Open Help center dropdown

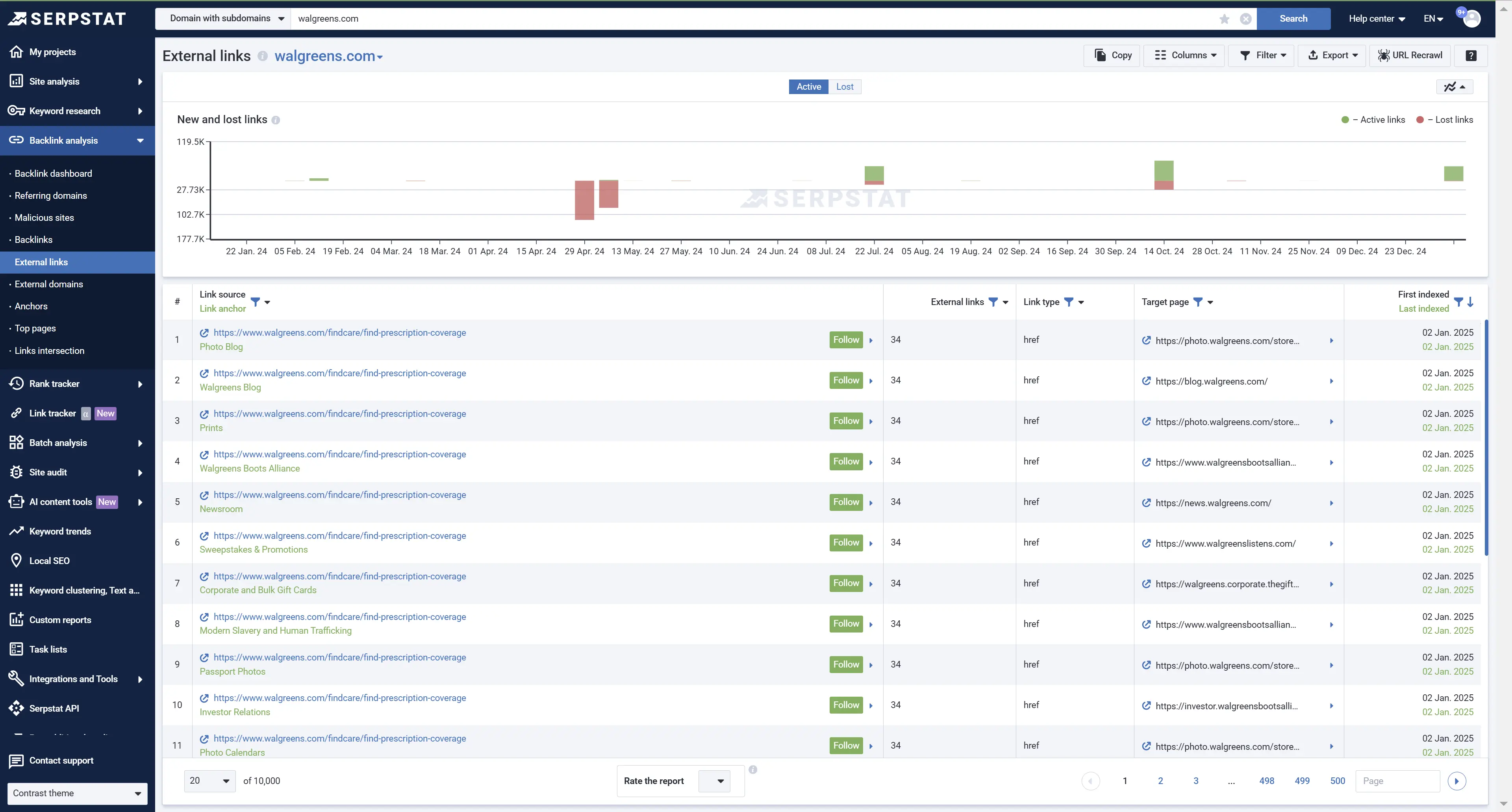[x=1377, y=19]
